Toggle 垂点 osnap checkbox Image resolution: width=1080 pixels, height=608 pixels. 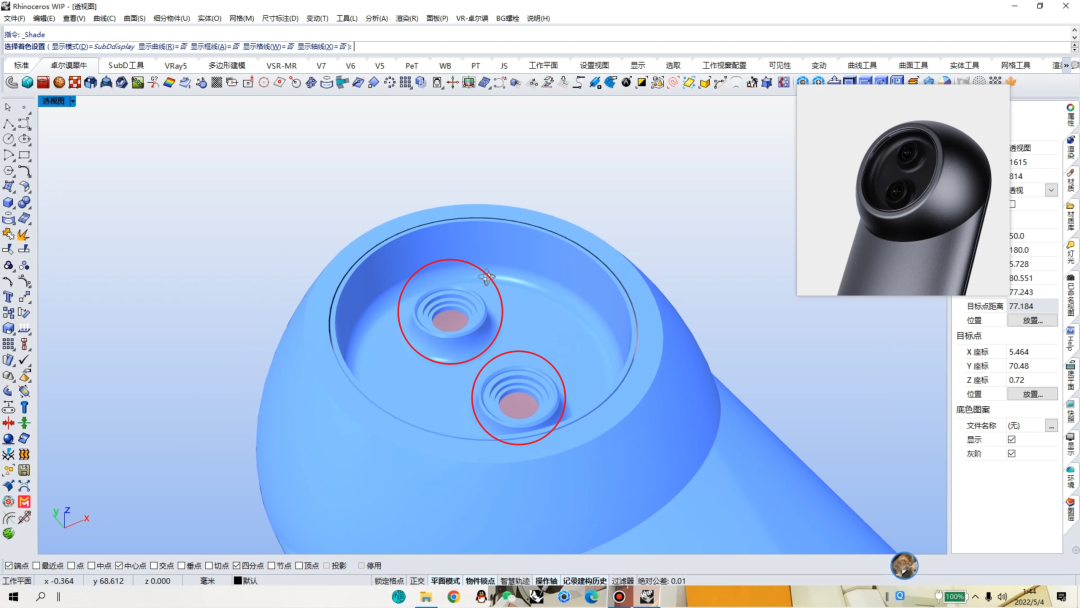click(x=181, y=565)
